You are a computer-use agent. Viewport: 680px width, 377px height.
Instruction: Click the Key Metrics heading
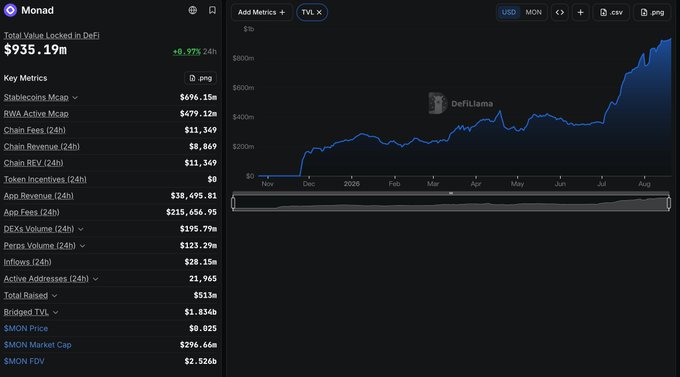(25, 78)
